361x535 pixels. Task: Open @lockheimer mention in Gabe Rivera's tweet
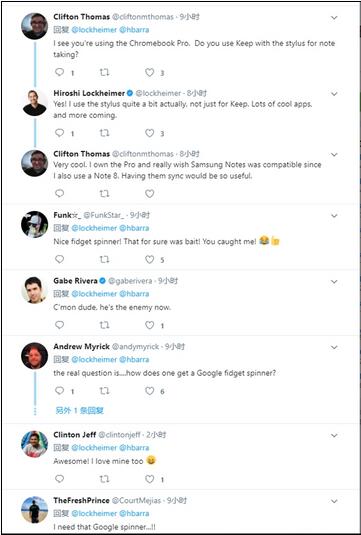coord(94,294)
